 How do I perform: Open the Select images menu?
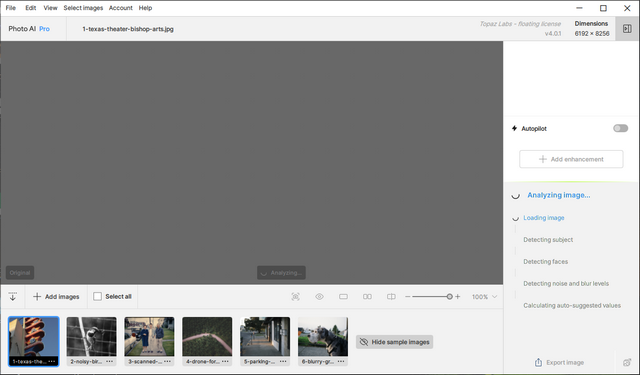(x=83, y=8)
